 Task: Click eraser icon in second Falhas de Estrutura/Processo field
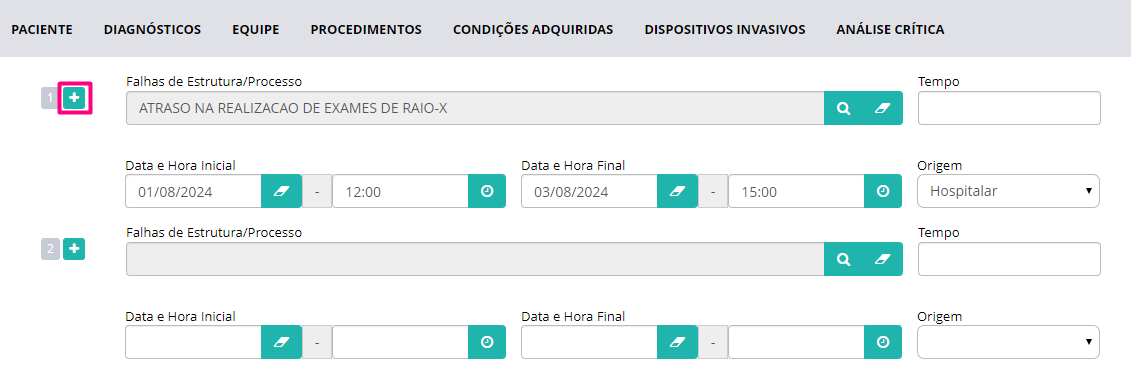(883, 259)
